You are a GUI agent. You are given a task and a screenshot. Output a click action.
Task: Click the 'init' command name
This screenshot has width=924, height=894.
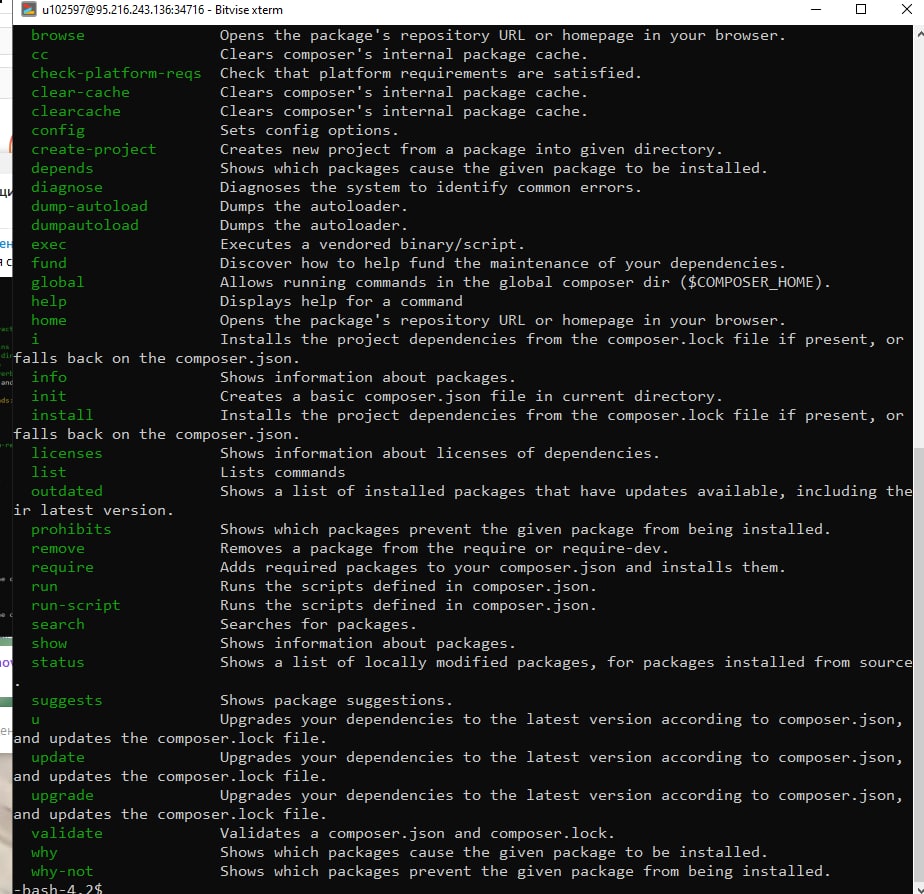[49, 396]
